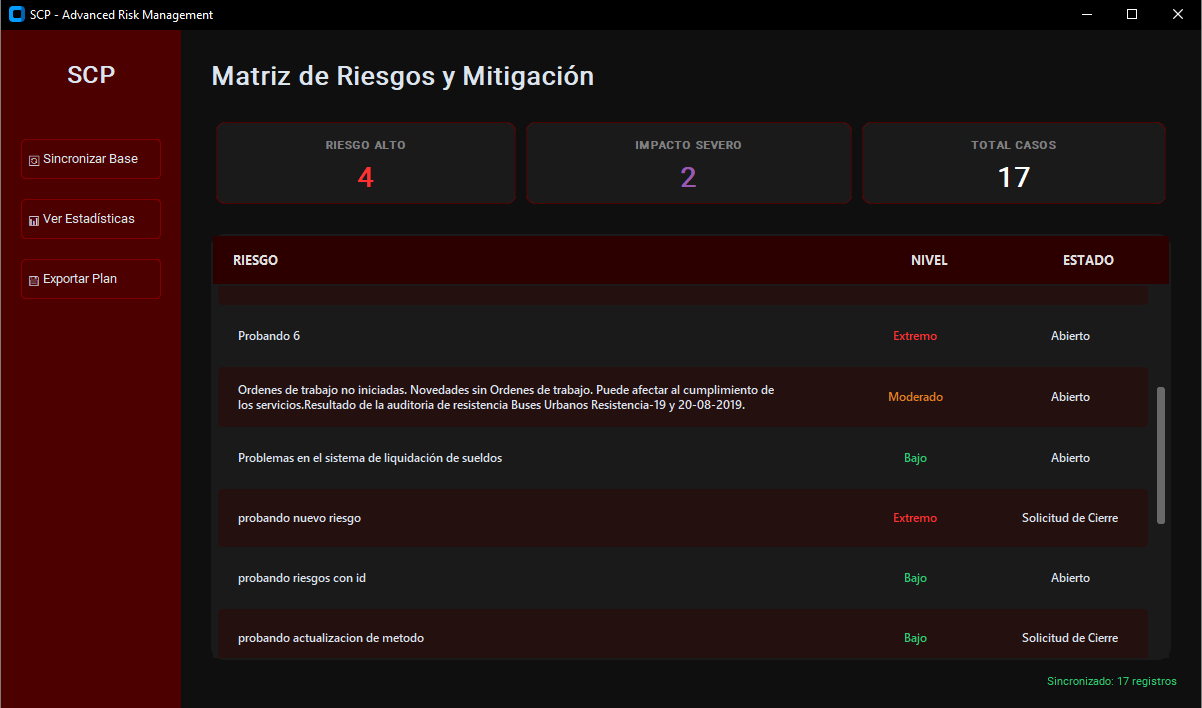
Task: Sort by the NIVEL column header
Action: coord(929,260)
